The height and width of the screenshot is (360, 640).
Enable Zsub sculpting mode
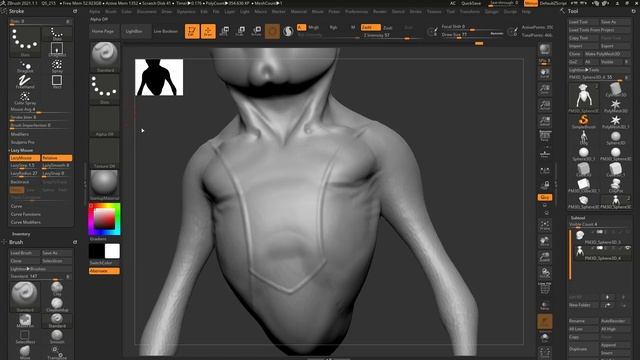(x=388, y=28)
